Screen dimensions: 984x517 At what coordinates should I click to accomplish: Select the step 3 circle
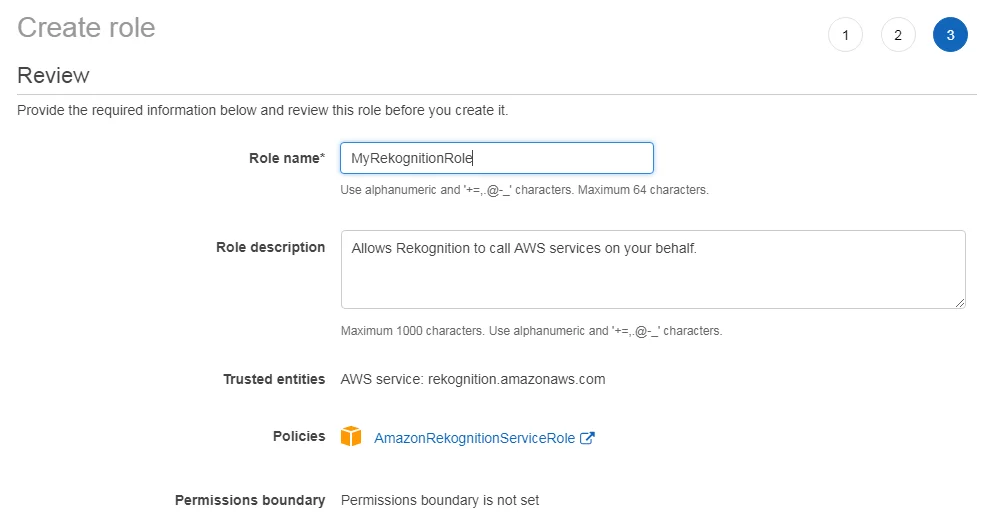(x=949, y=35)
